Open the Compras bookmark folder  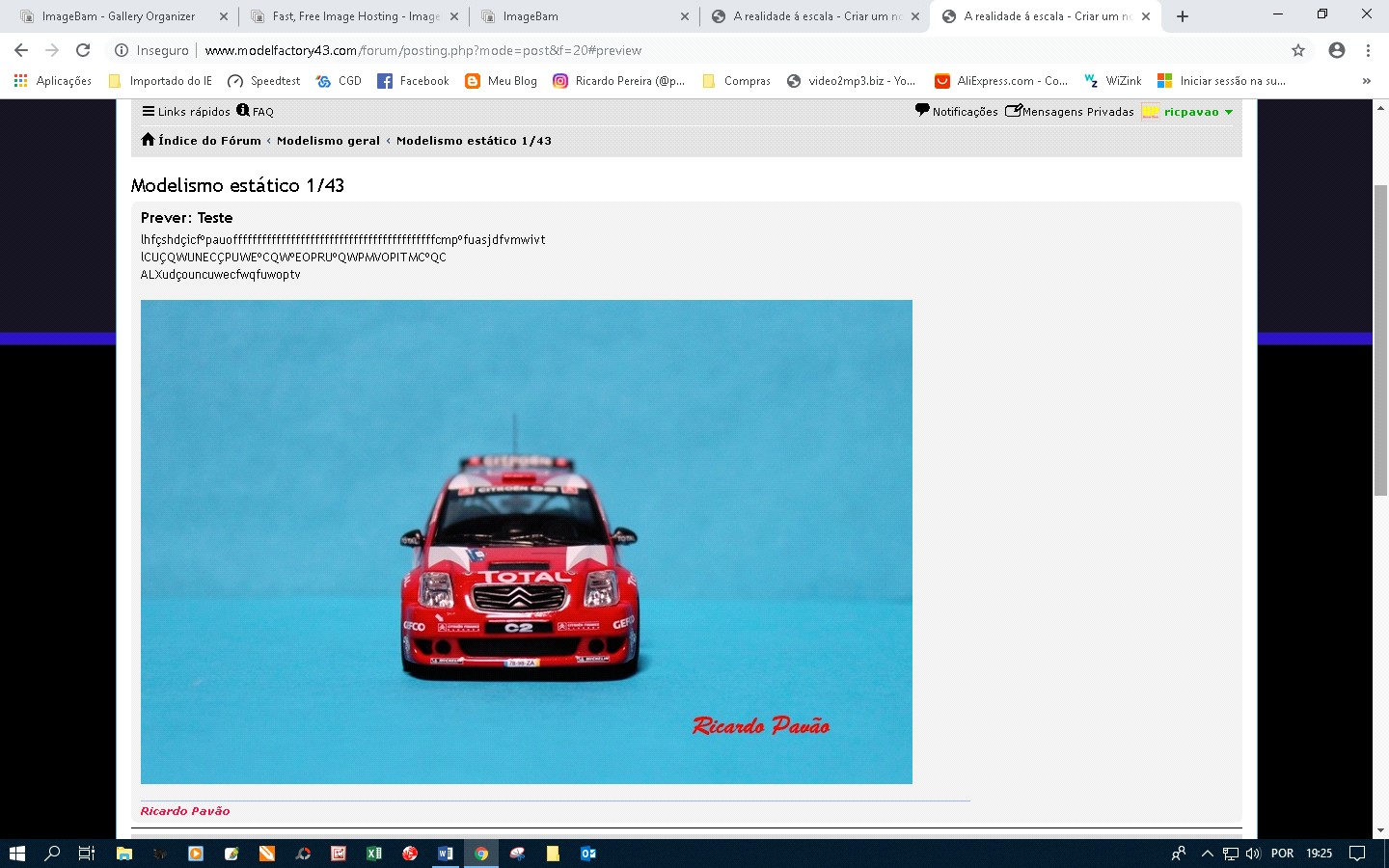tap(737, 81)
